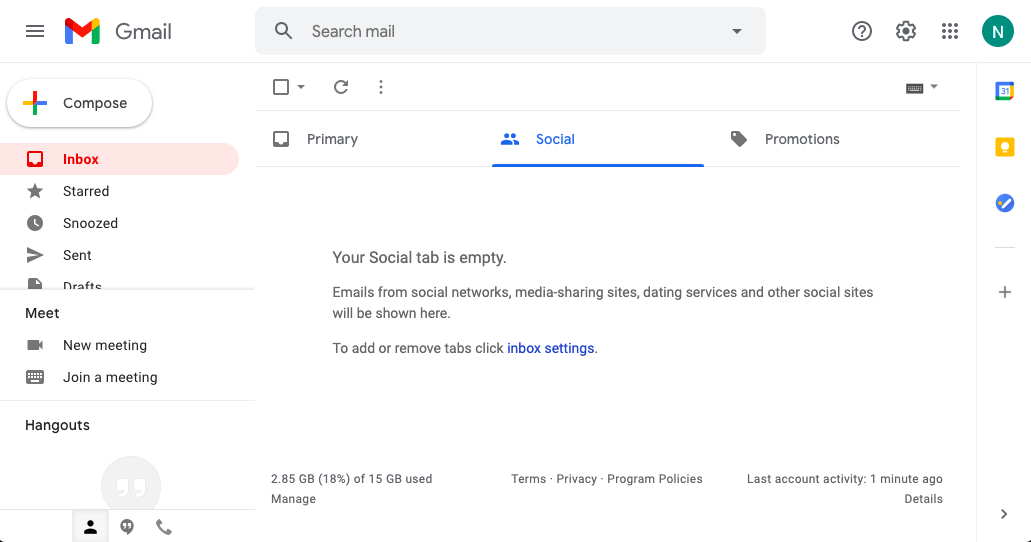Open Google Calendar side panel icon
The image size is (1031, 542).
pyautogui.click(x=1005, y=91)
